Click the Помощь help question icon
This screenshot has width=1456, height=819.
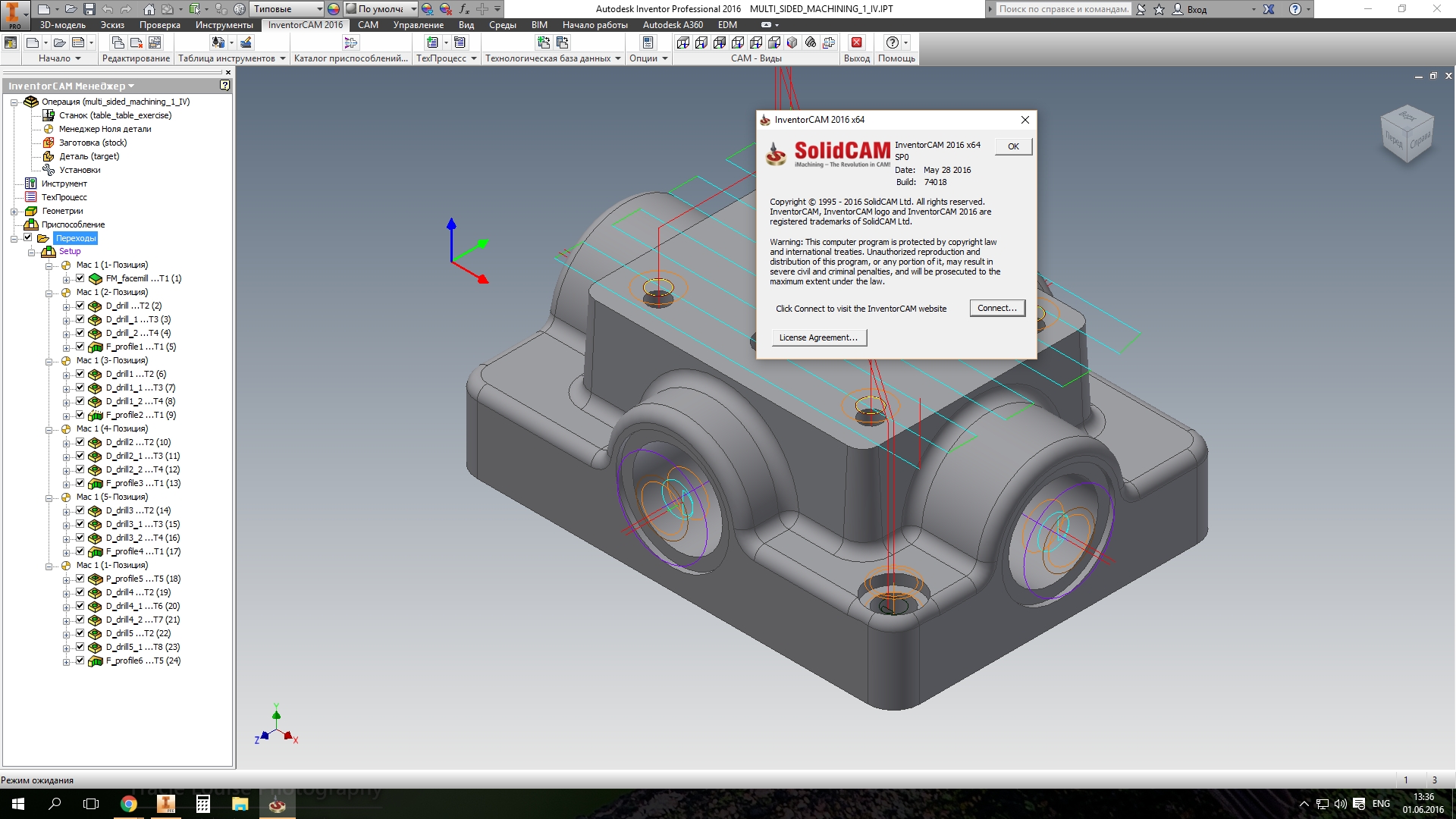[x=893, y=42]
